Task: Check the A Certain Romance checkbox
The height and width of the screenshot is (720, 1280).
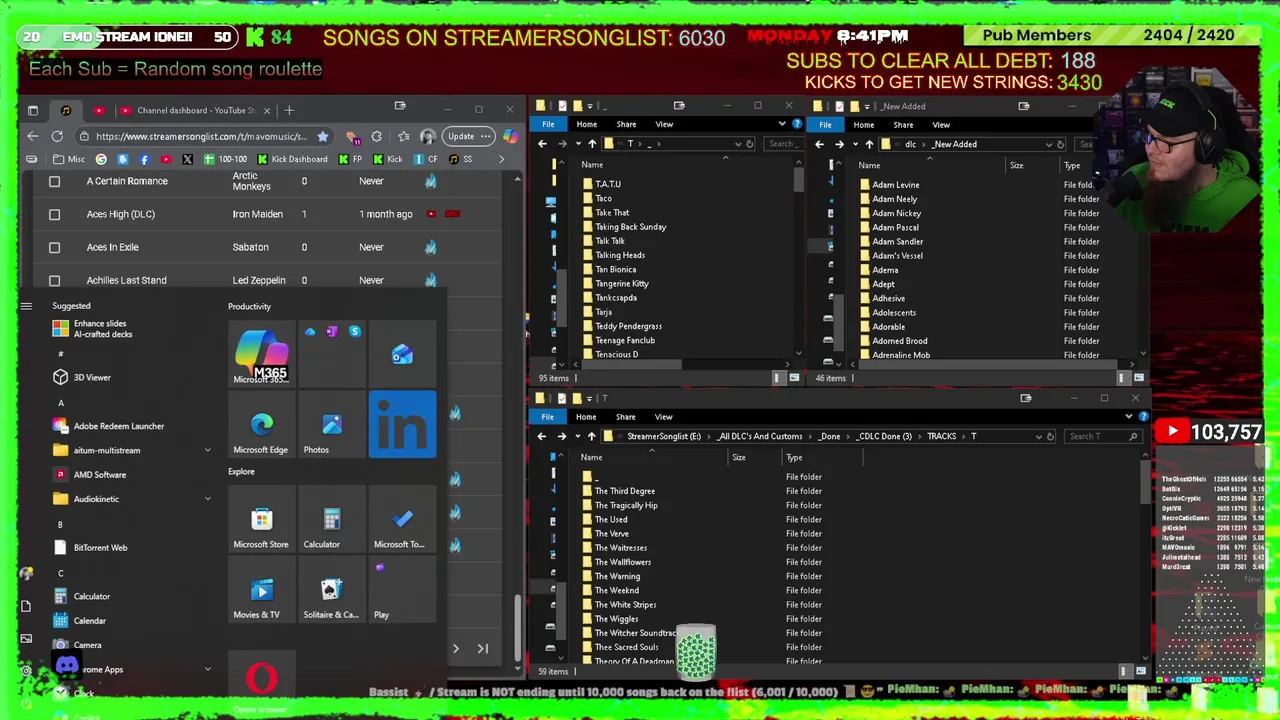Action: [x=54, y=181]
